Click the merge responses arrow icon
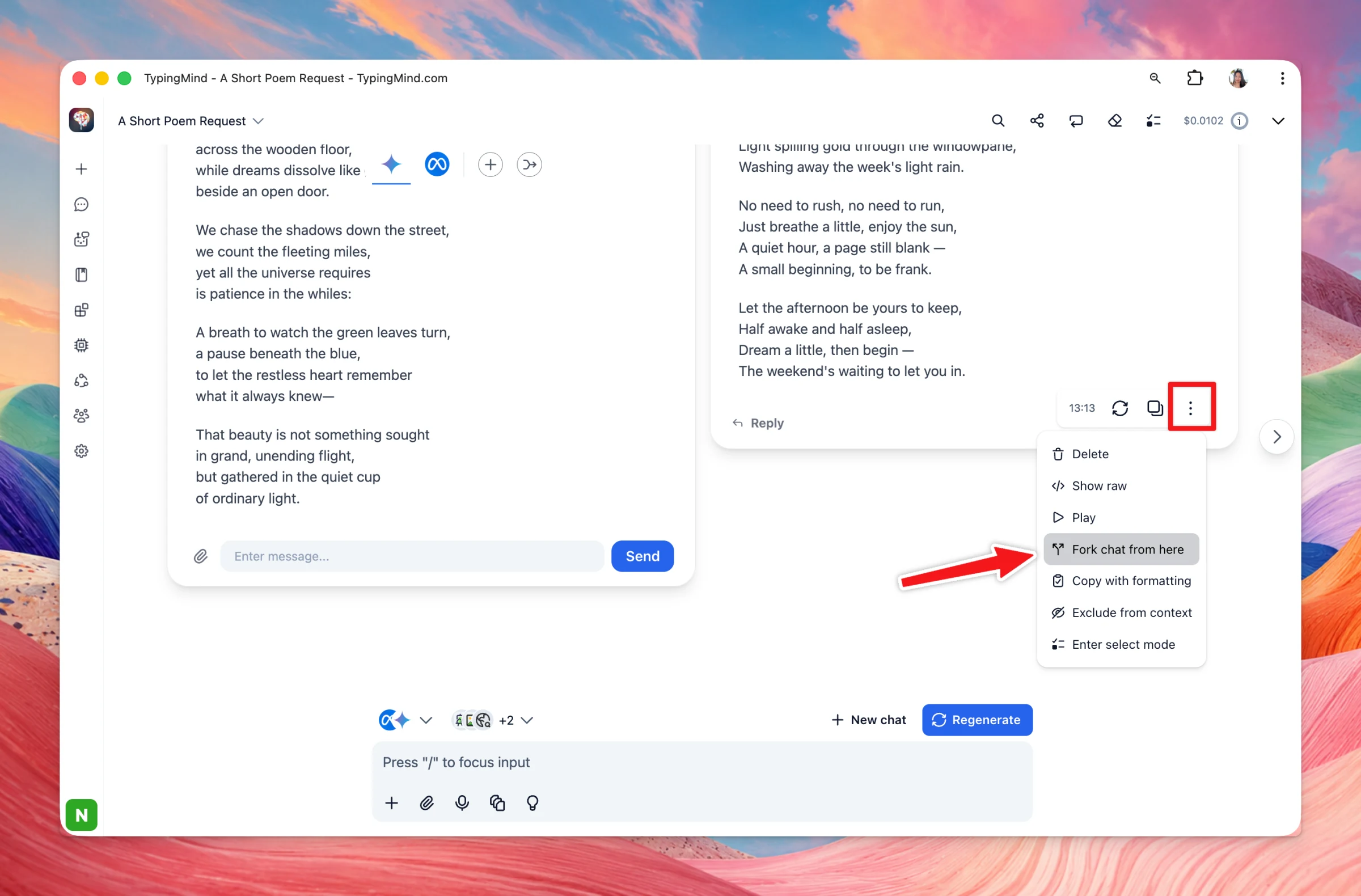Image resolution: width=1361 pixels, height=896 pixels. [x=529, y=164]
